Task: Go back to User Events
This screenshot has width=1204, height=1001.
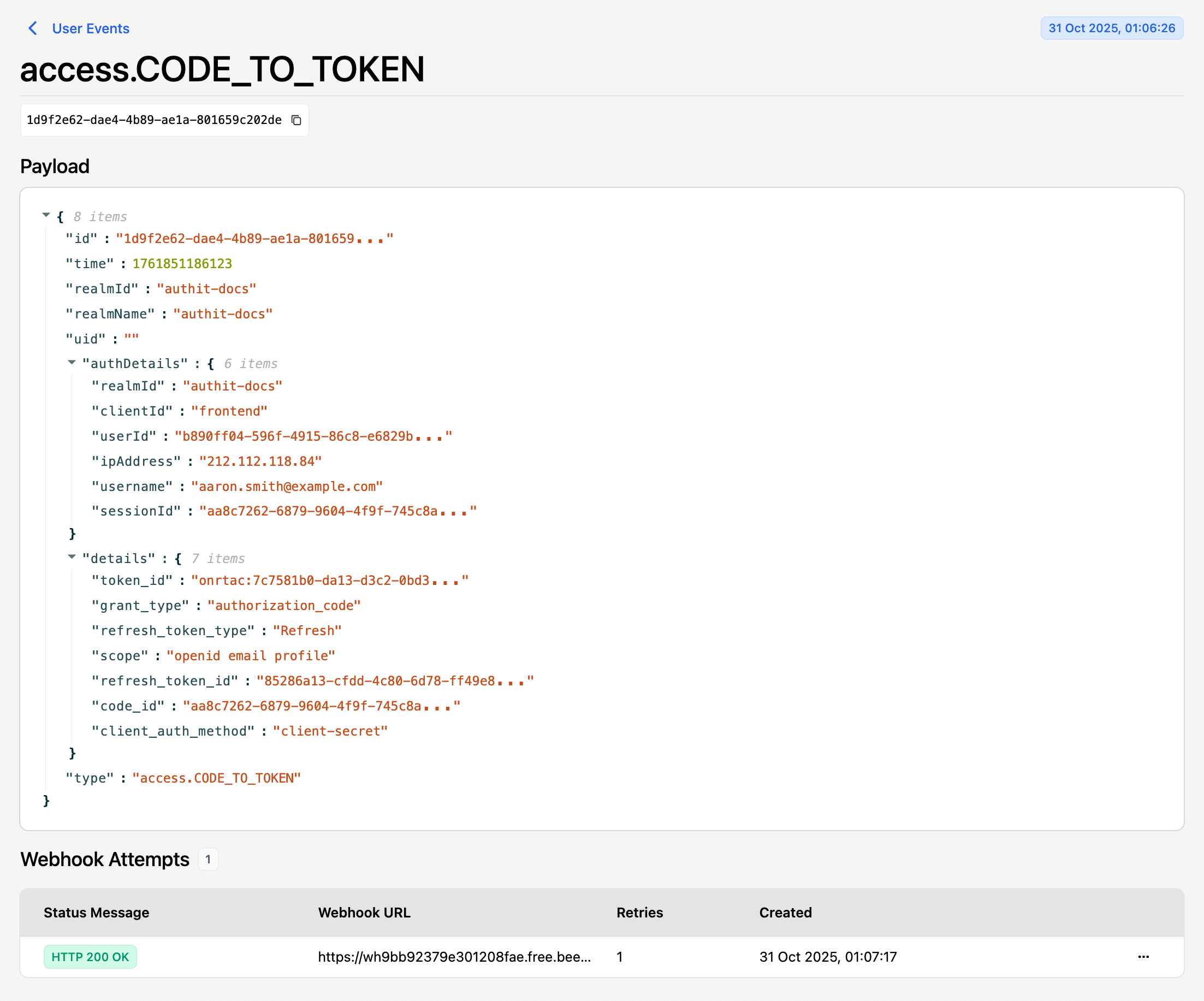Action: [91, 28]
